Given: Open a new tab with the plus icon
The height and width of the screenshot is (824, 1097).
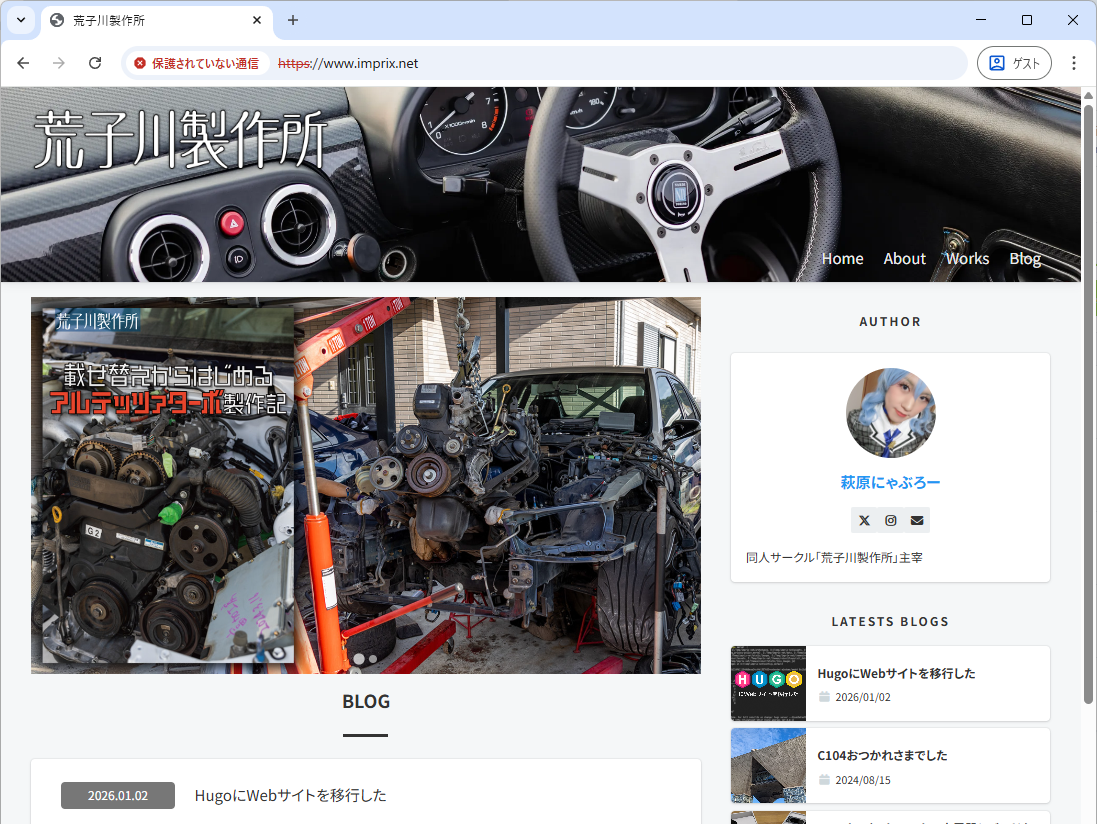Looking at the screenshot, I should 293,20.
